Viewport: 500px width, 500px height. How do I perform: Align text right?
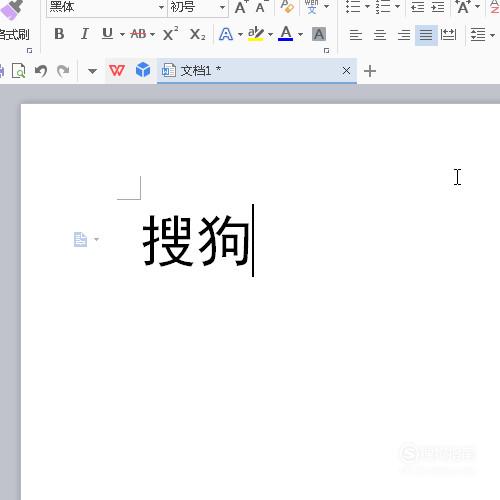pos(404,34)
